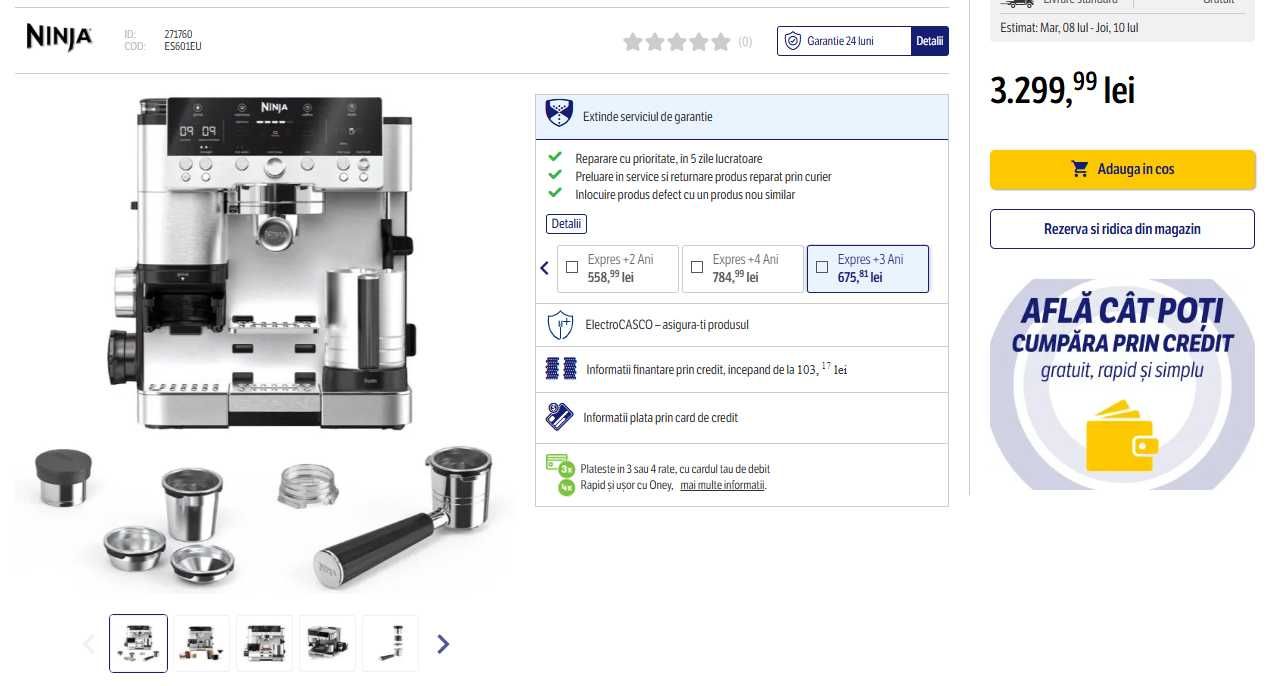Screen dimensions: 1270x686
Task: Select the first product thumbnail
Action: tap(138, 643)
